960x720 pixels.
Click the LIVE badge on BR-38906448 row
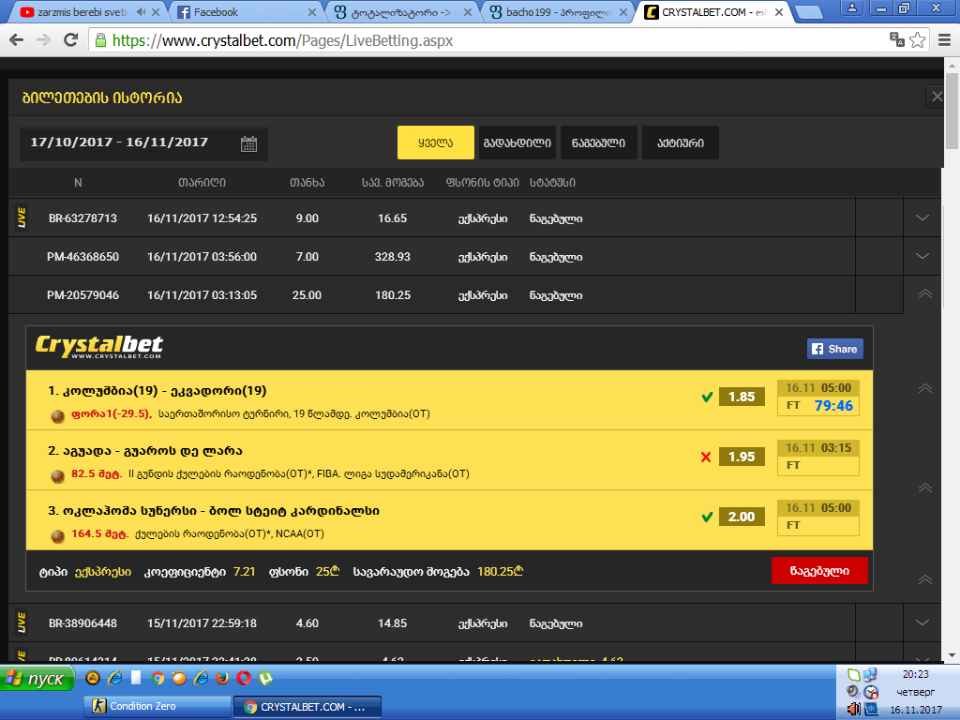(x=21, y=623)
